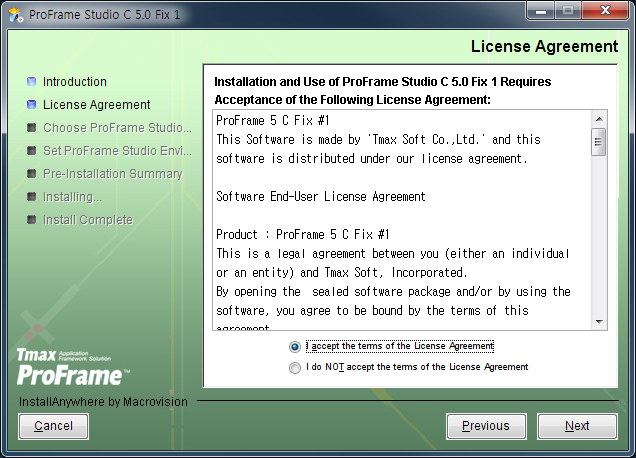The width and height of the screenshot is (636, 458).
Task: Maximize the installer window
Action: click(570, 12)
